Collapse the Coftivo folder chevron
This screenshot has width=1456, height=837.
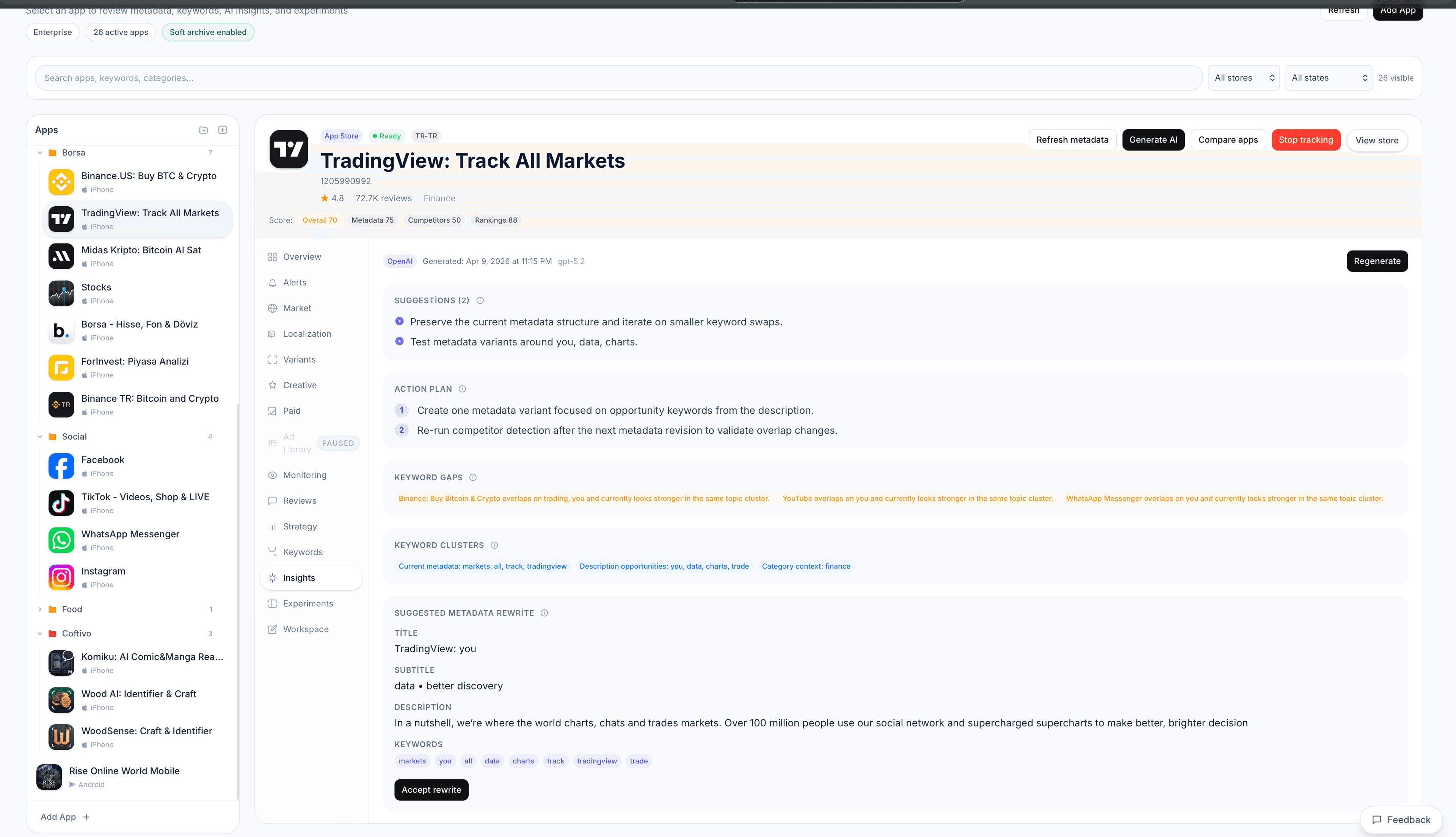point(40,633)
